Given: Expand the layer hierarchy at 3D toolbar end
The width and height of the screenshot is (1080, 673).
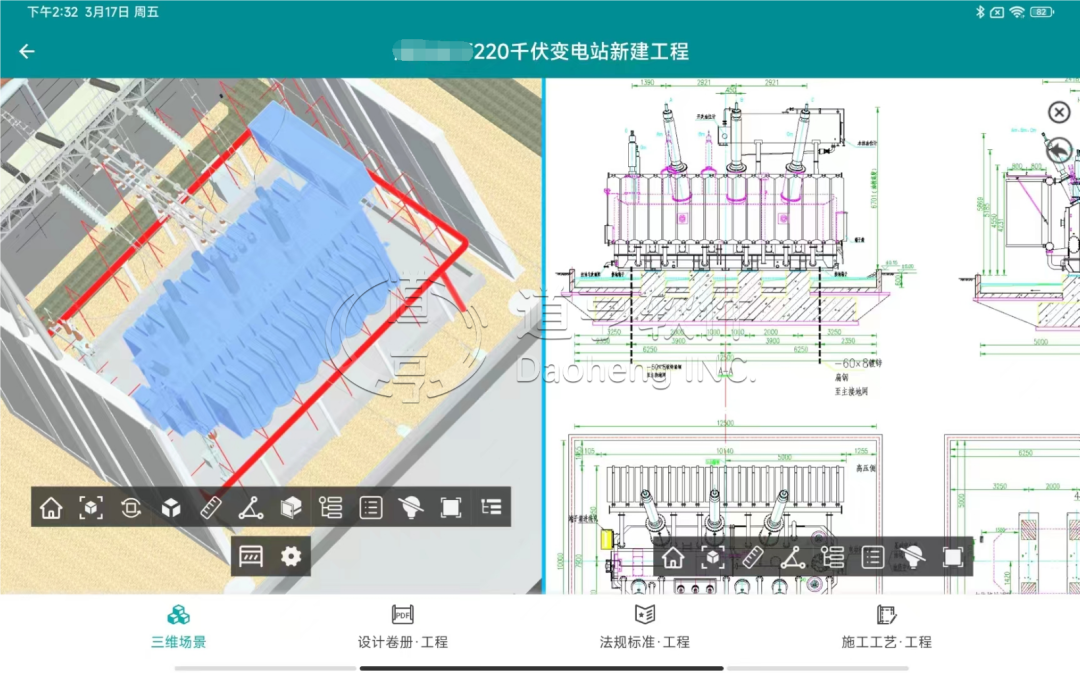Looking at the screenshot, I should [x=491, y=508].
